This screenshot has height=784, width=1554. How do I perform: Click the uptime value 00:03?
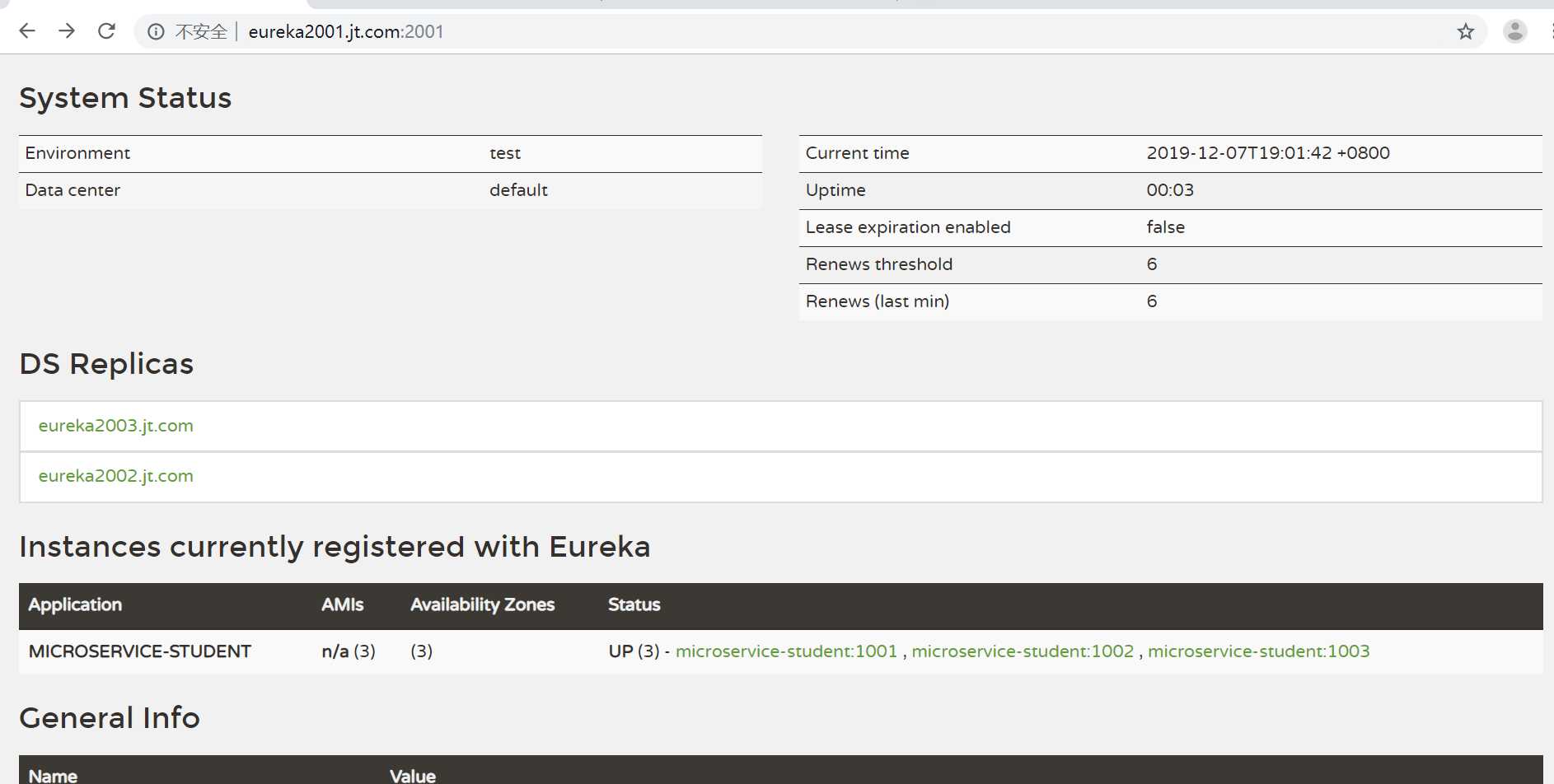click(1170, 190)
